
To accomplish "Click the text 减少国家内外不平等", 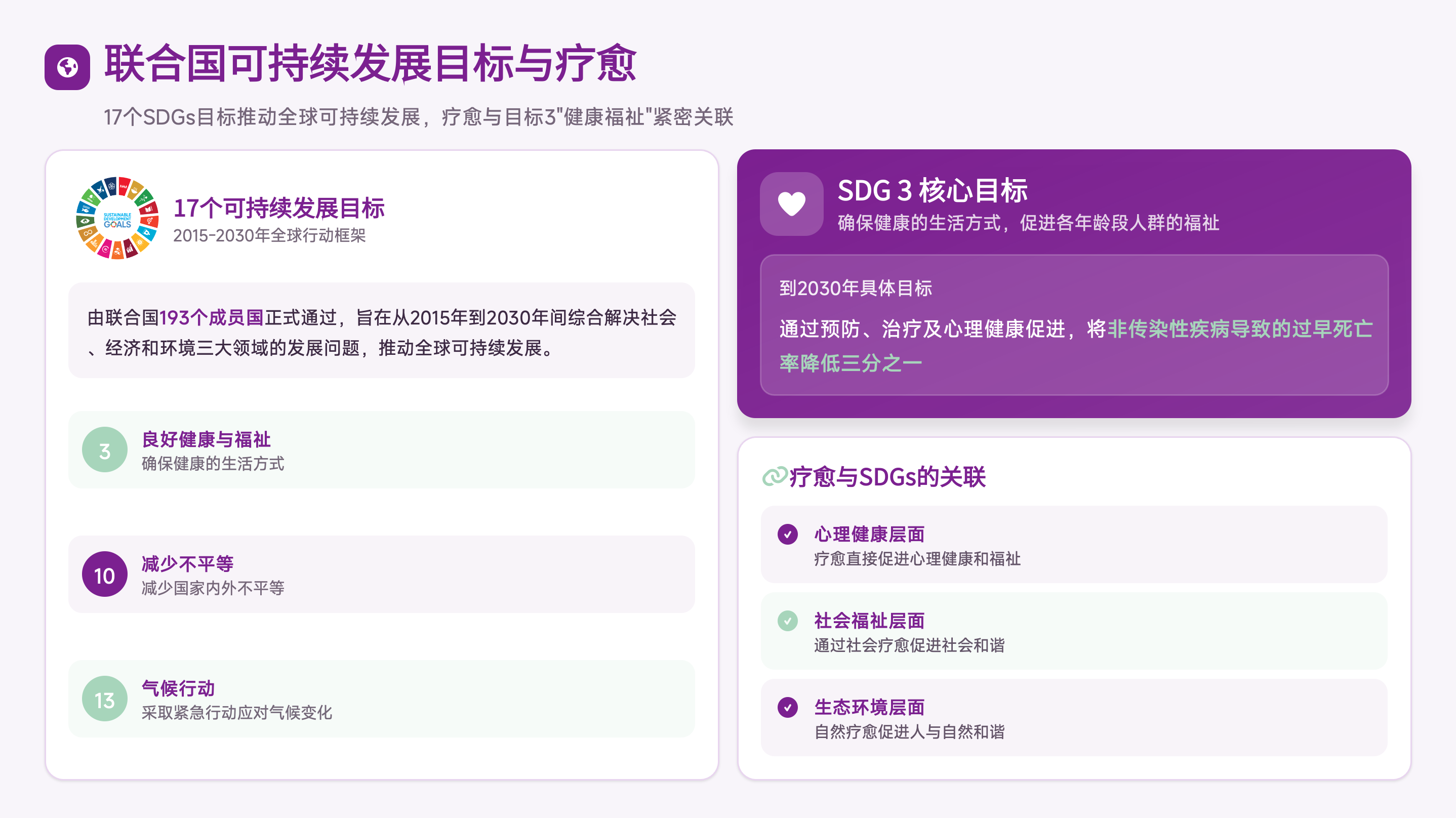I will (x=213, y=588).
